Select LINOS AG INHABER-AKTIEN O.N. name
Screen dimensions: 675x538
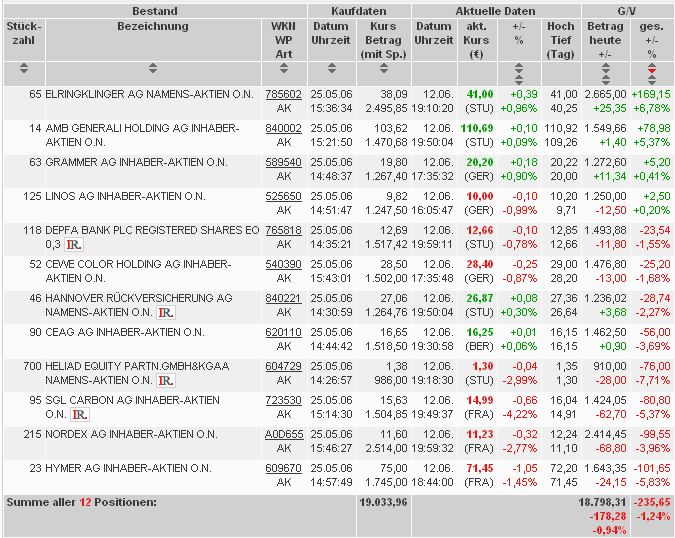tap(125, 196)
